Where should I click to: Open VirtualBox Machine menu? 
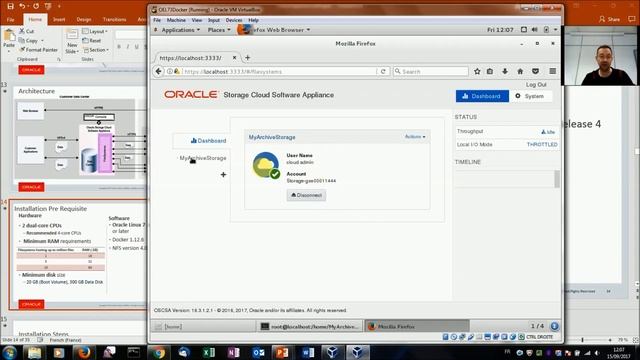pyautogui.click(x=176, y=20)
